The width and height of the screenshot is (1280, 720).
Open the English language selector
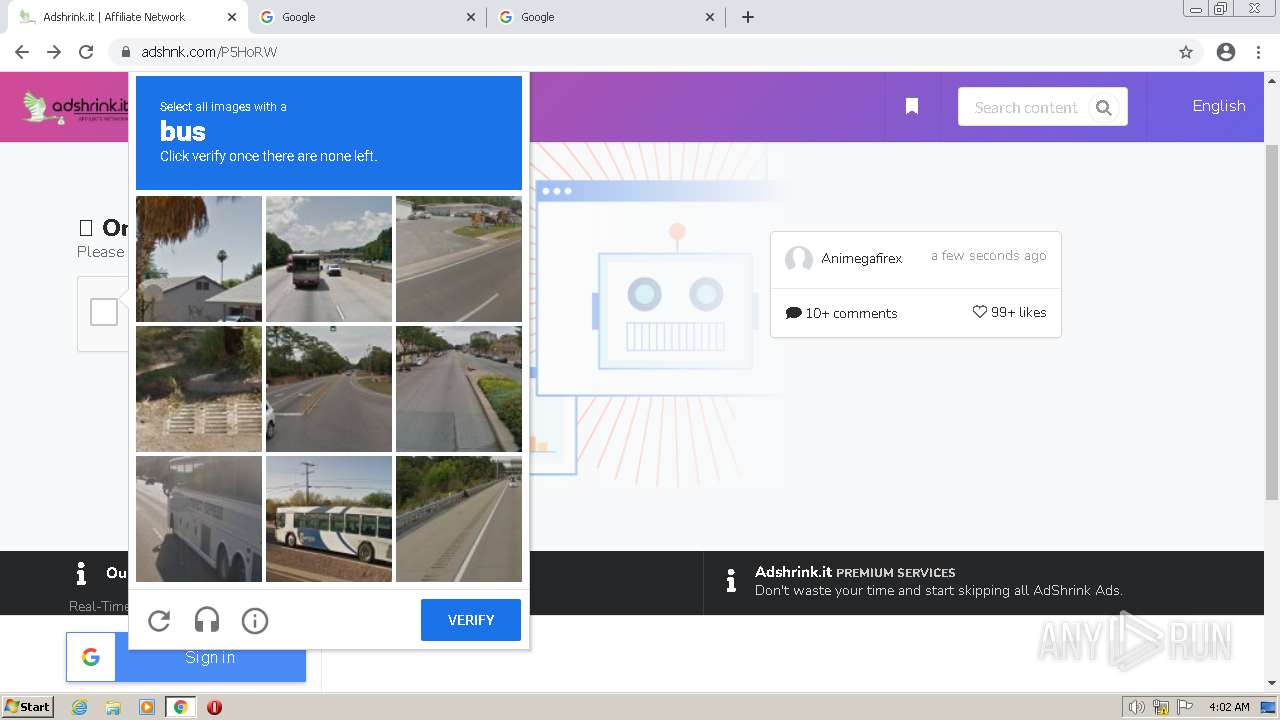click(x=1219, y=106)
